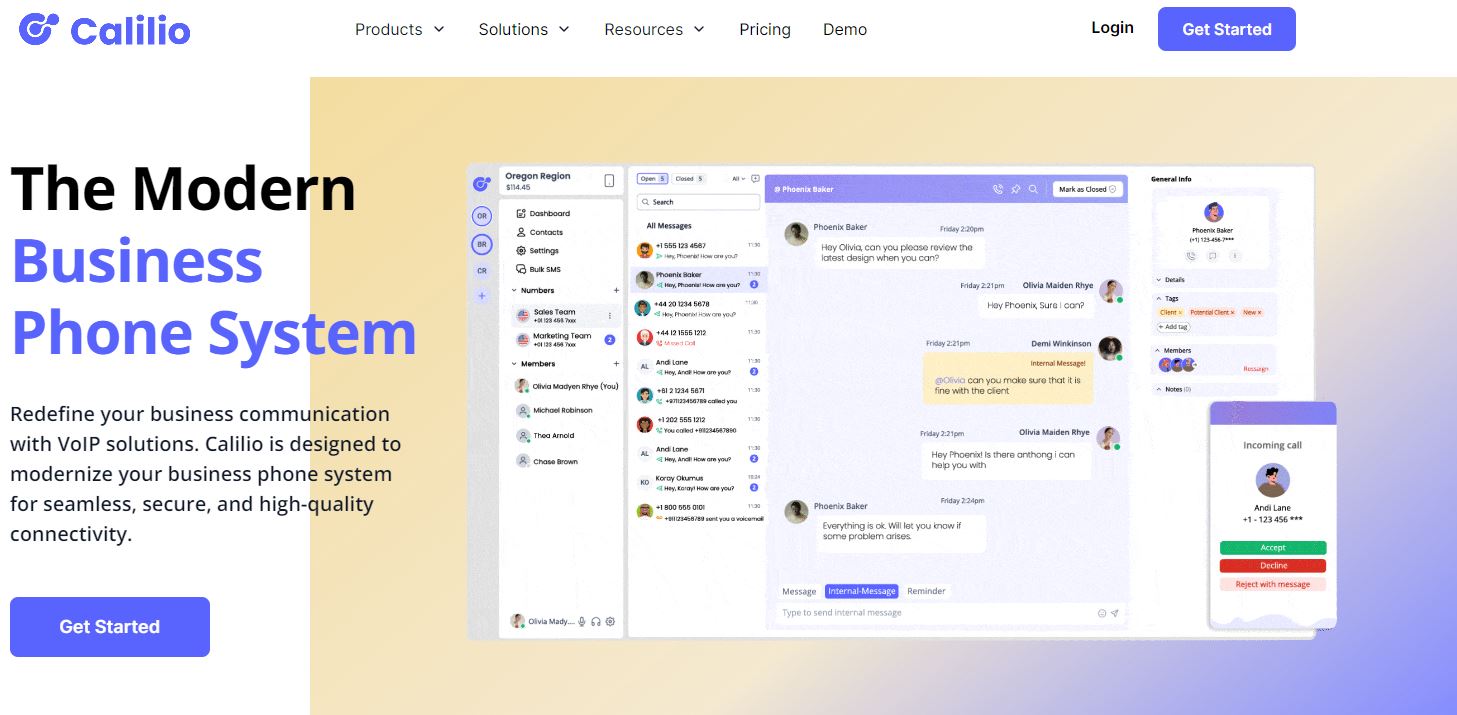Toggle the microphone icon at sidebar bottom

point(582,621)
